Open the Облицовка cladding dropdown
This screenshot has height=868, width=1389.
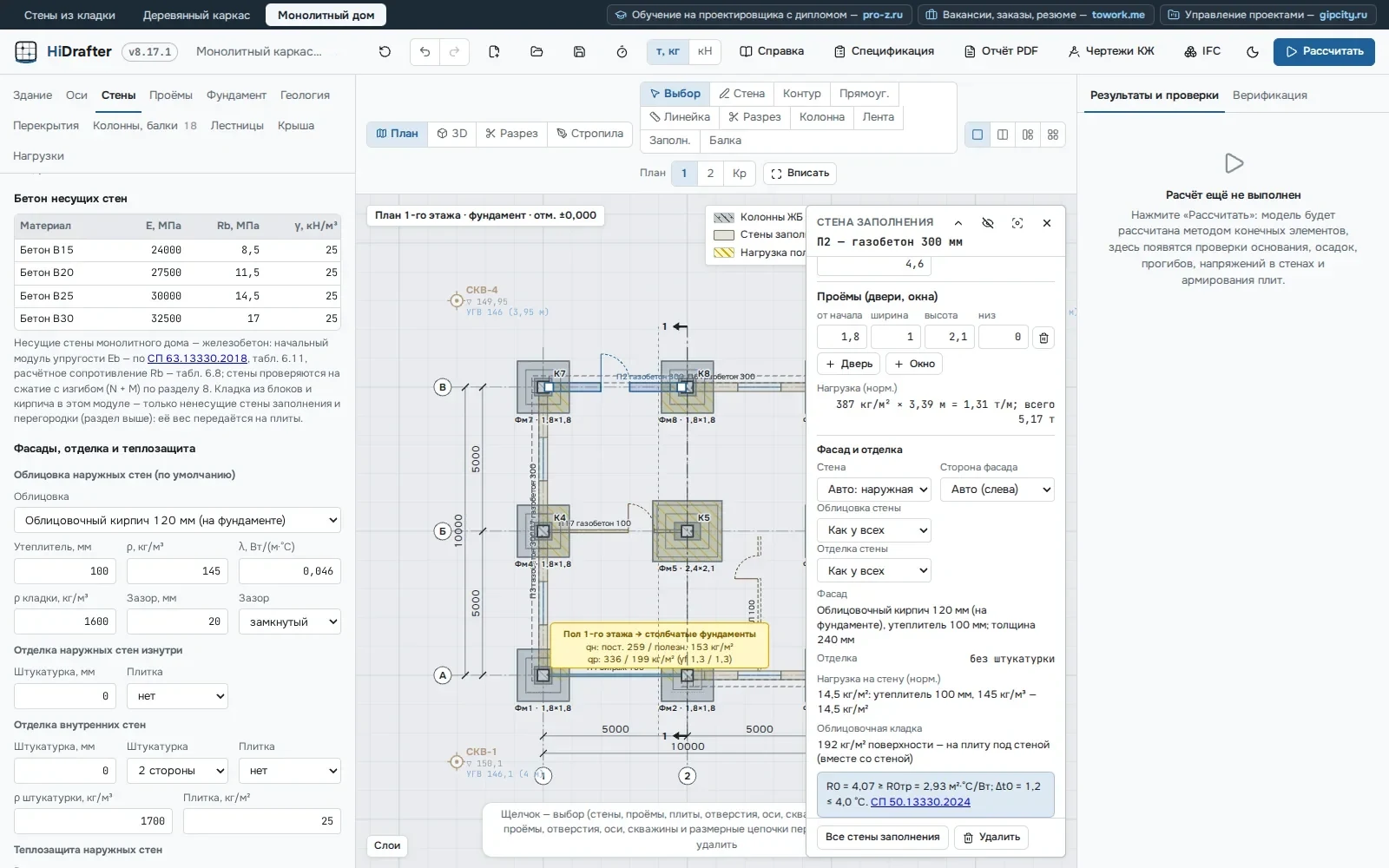click(x=177, y=520)
